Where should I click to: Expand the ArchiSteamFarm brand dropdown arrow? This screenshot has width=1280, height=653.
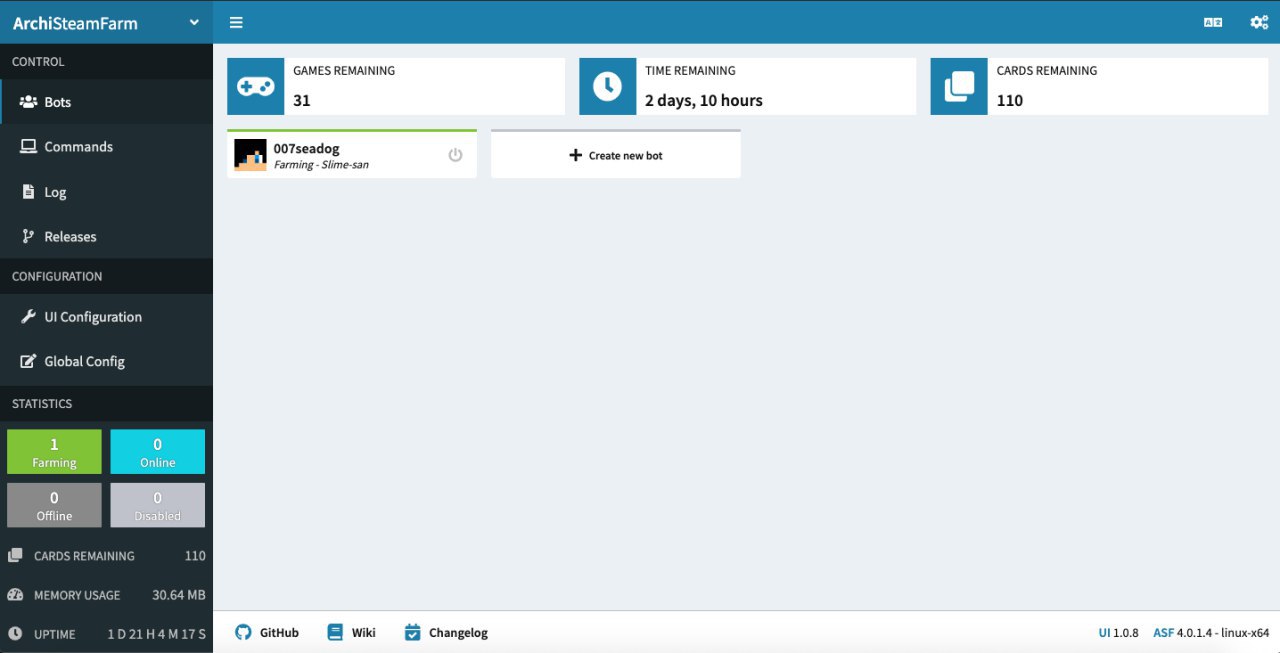tap(195, 22)
